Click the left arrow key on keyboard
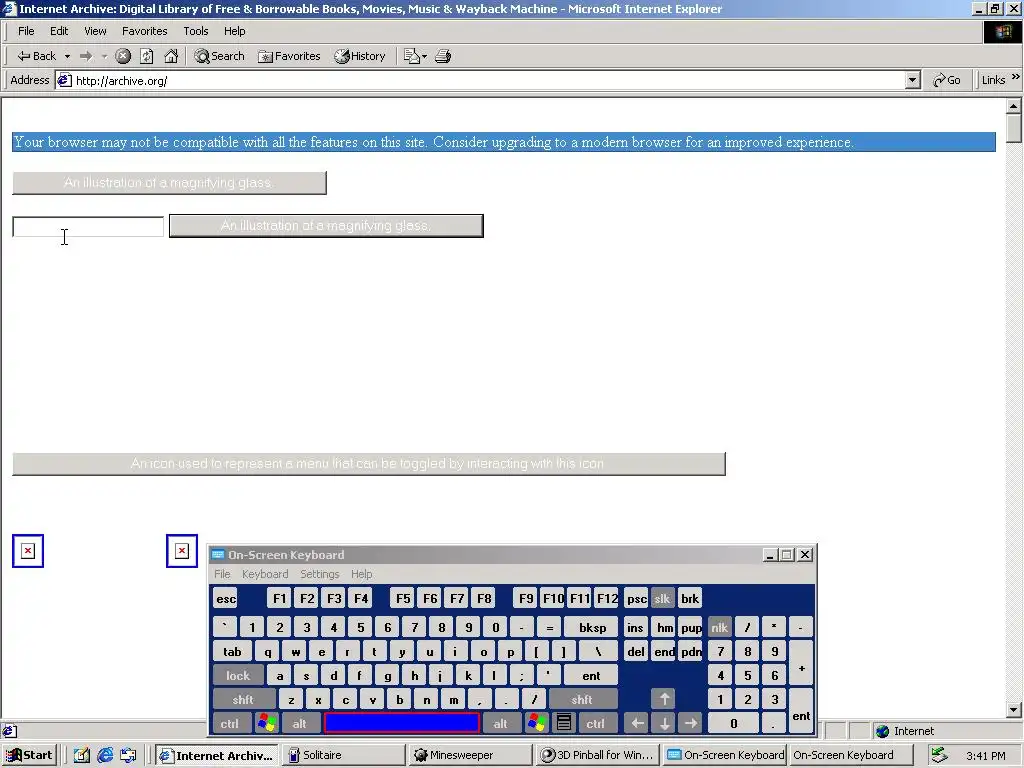1024x768 pixels. click(637, 724)
